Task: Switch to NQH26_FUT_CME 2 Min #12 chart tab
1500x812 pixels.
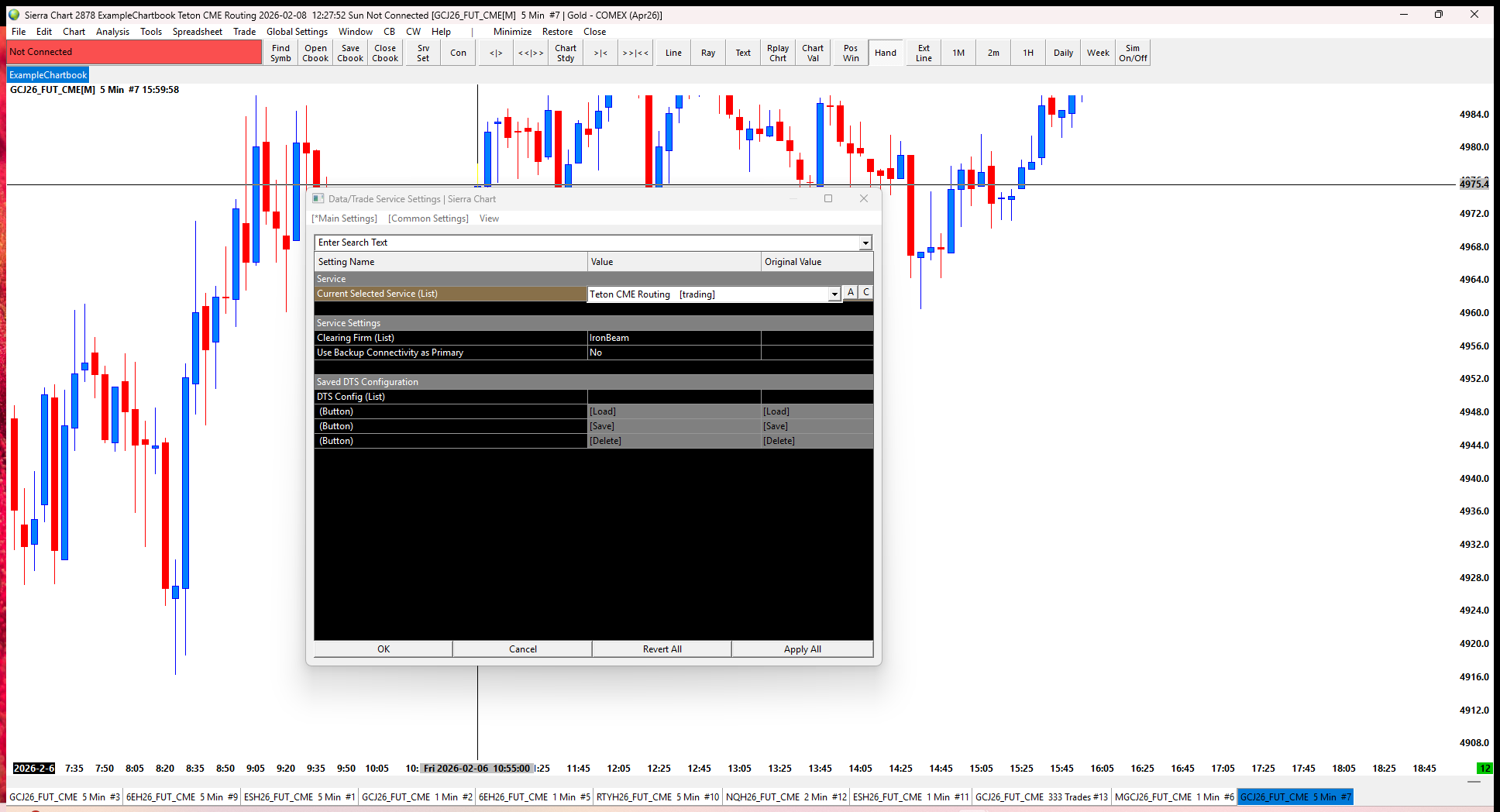Action: (786, 797)
